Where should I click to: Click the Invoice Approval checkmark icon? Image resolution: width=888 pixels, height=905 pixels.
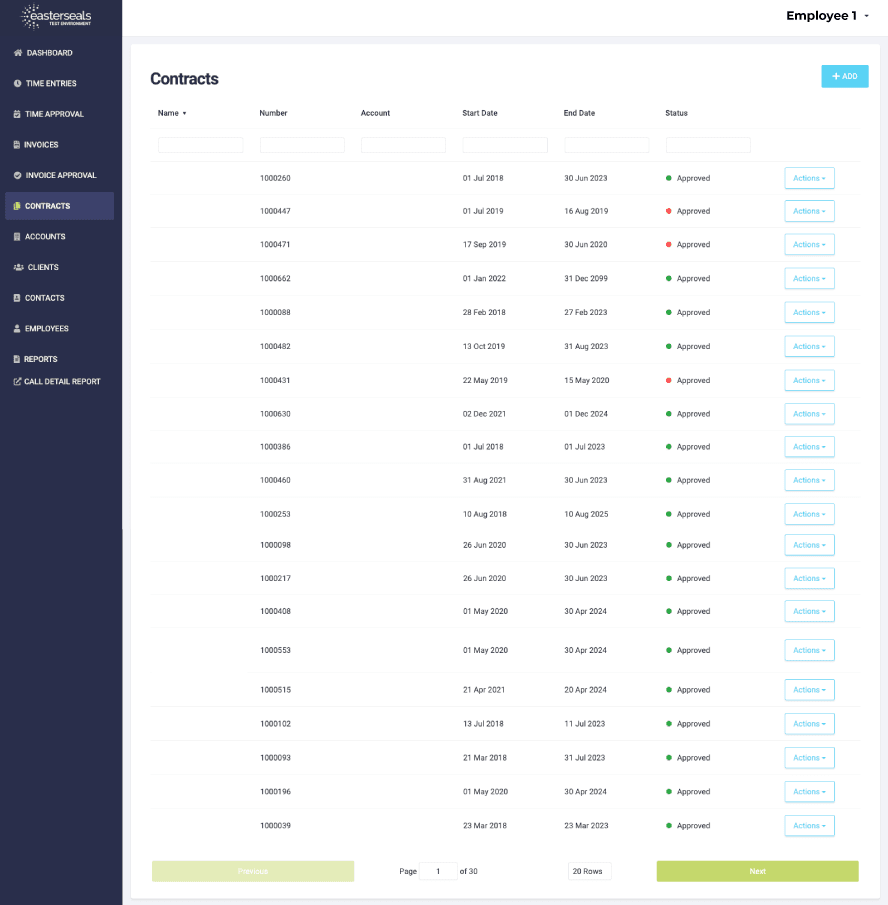(x=17, y=176)
